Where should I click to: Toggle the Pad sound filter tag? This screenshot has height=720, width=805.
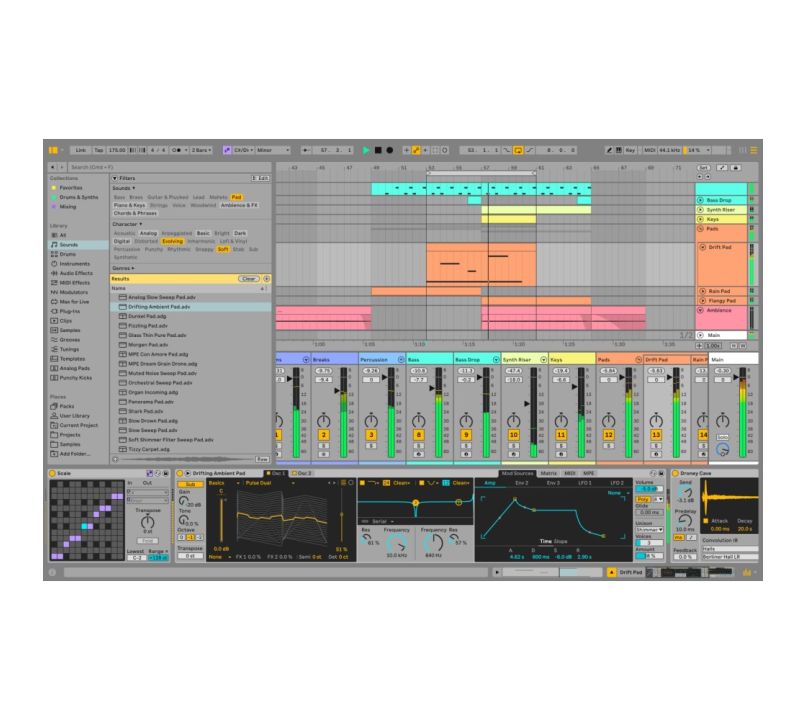[x=237, y=197]
